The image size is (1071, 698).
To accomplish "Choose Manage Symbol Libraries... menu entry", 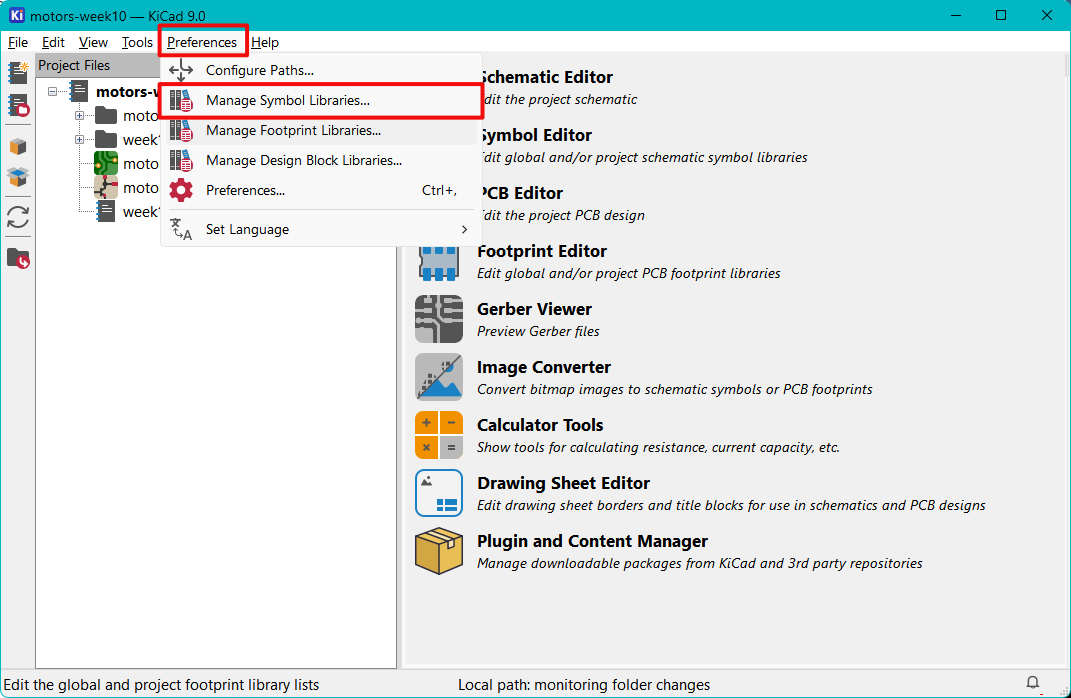I will pos(320,100).
